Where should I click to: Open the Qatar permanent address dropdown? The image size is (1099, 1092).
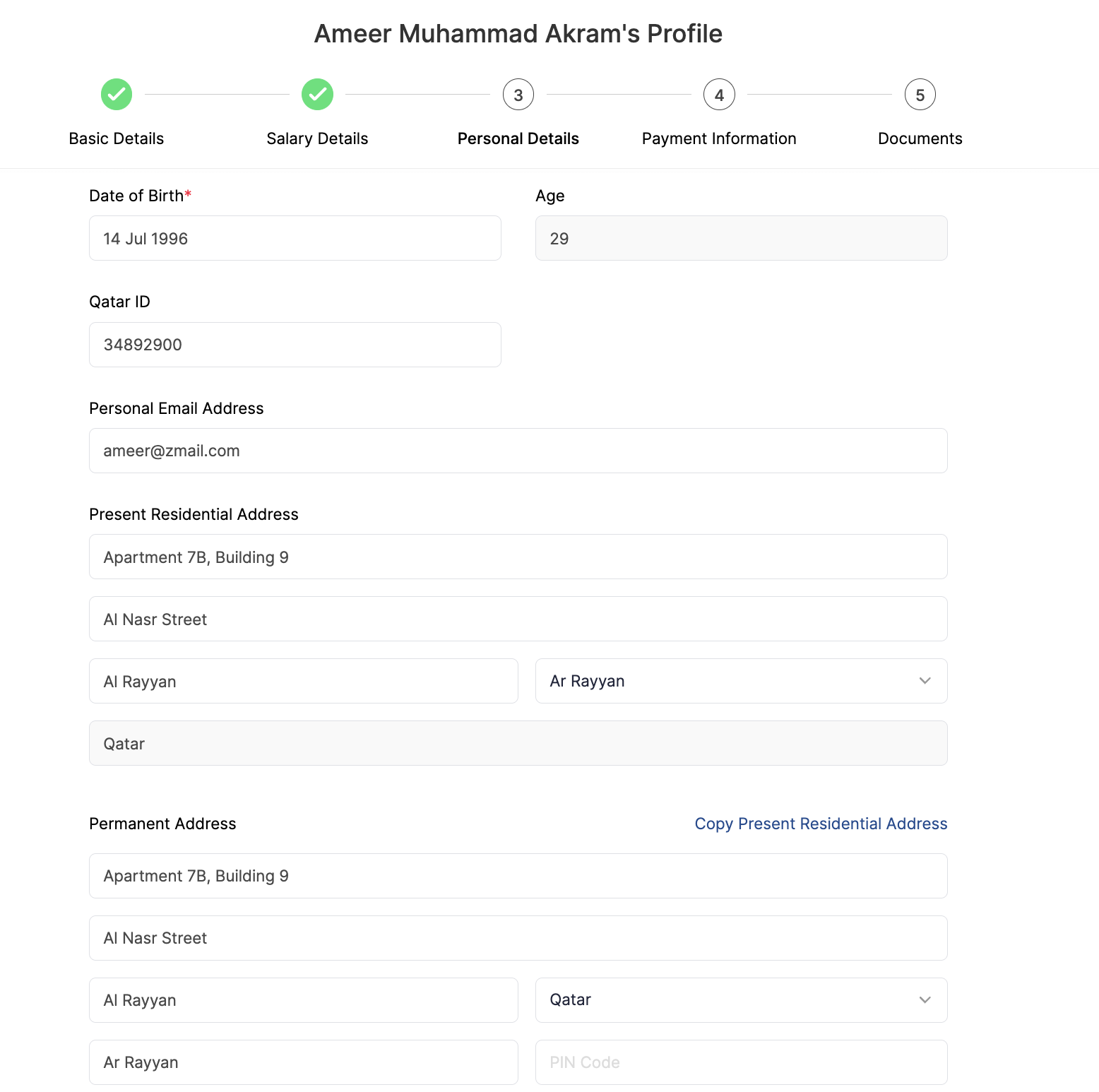pyautogui.click(x=741, y=1000)
